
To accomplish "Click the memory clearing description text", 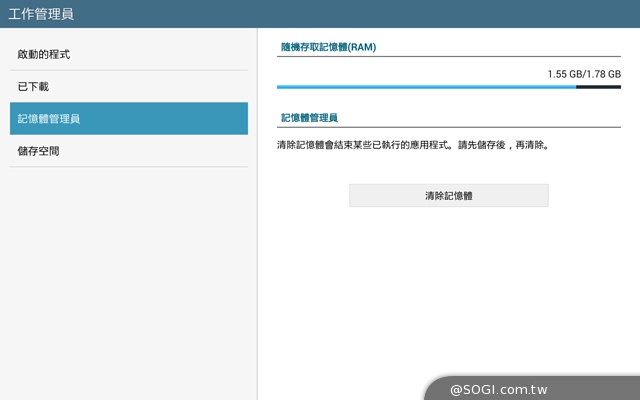I will tap(413, 145).
